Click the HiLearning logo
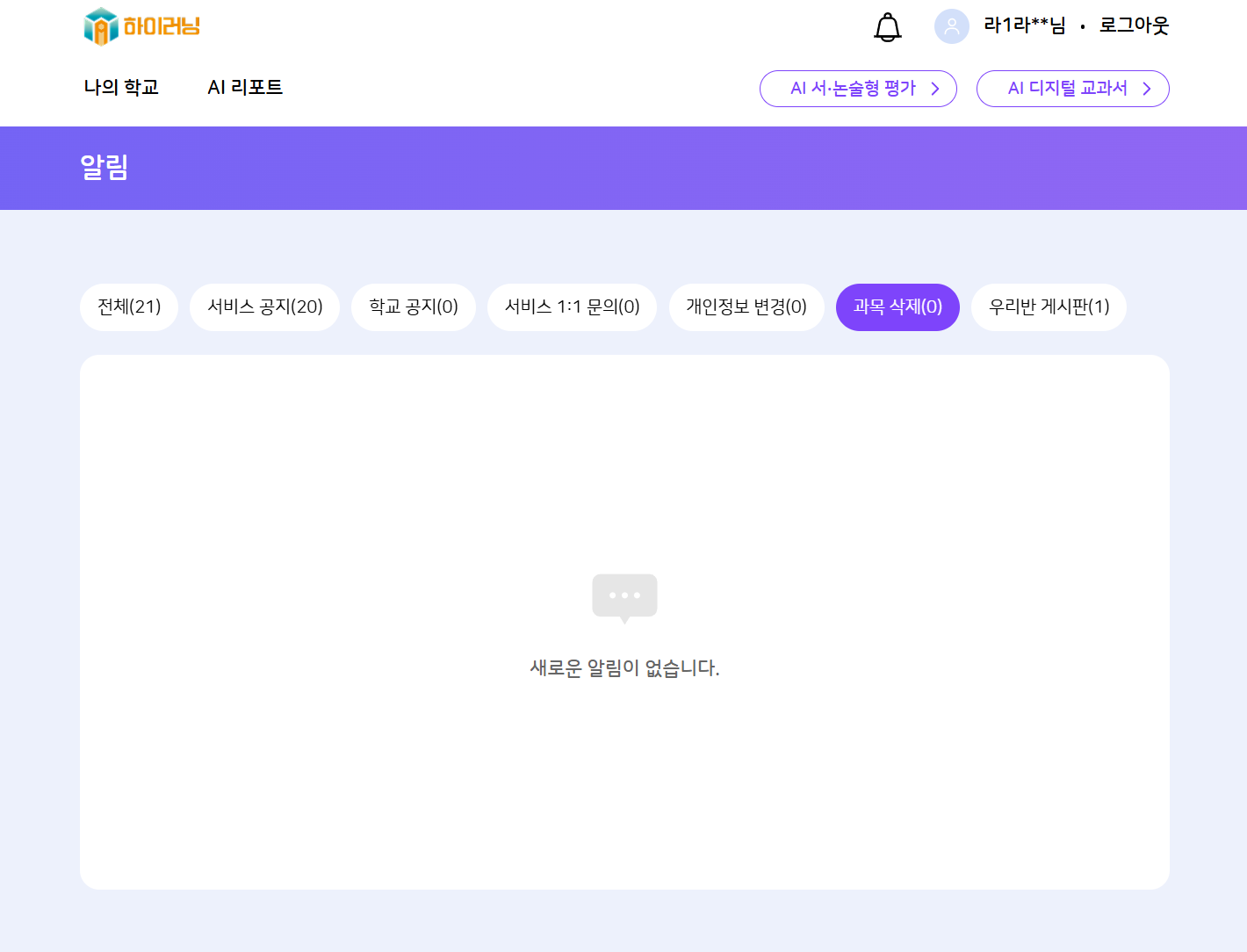This screenshot has height=952, width=1247. [141, 26]
